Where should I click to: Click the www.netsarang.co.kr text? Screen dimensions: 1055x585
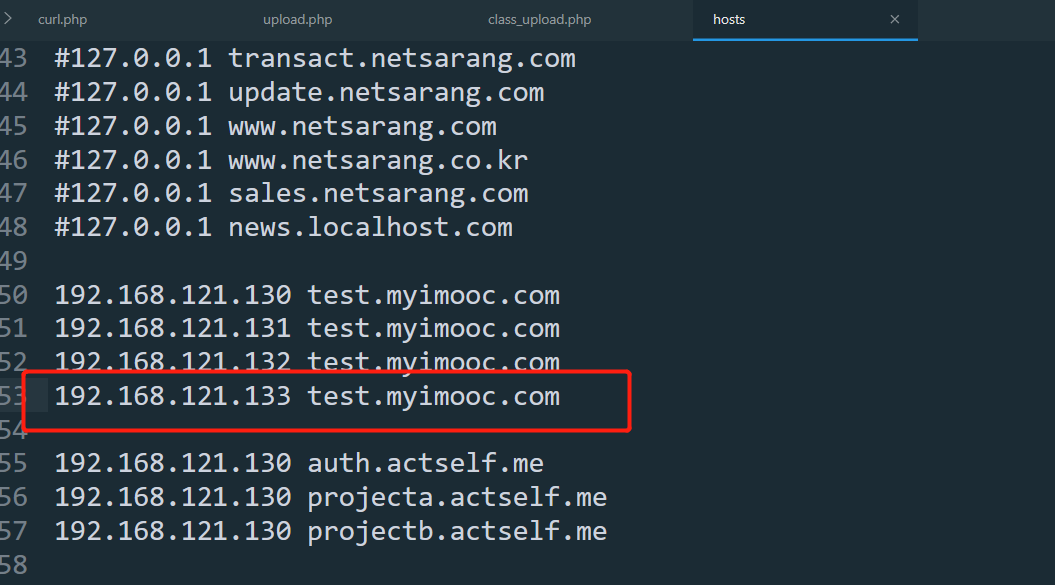click(378, 160)
